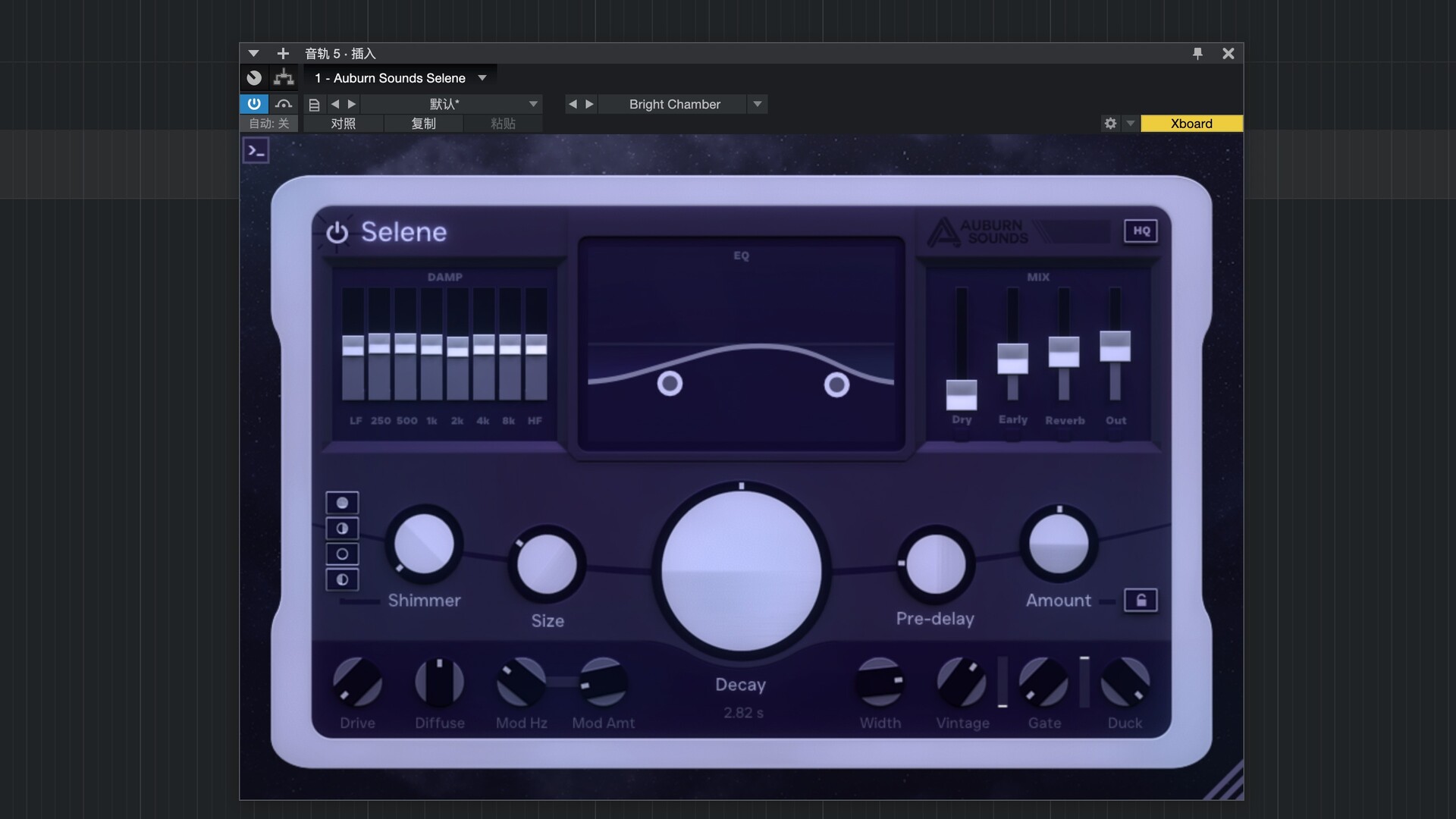1456x819 pixels.
Task: Open the routing/sidechain tree icon
Action: [284, 77]
